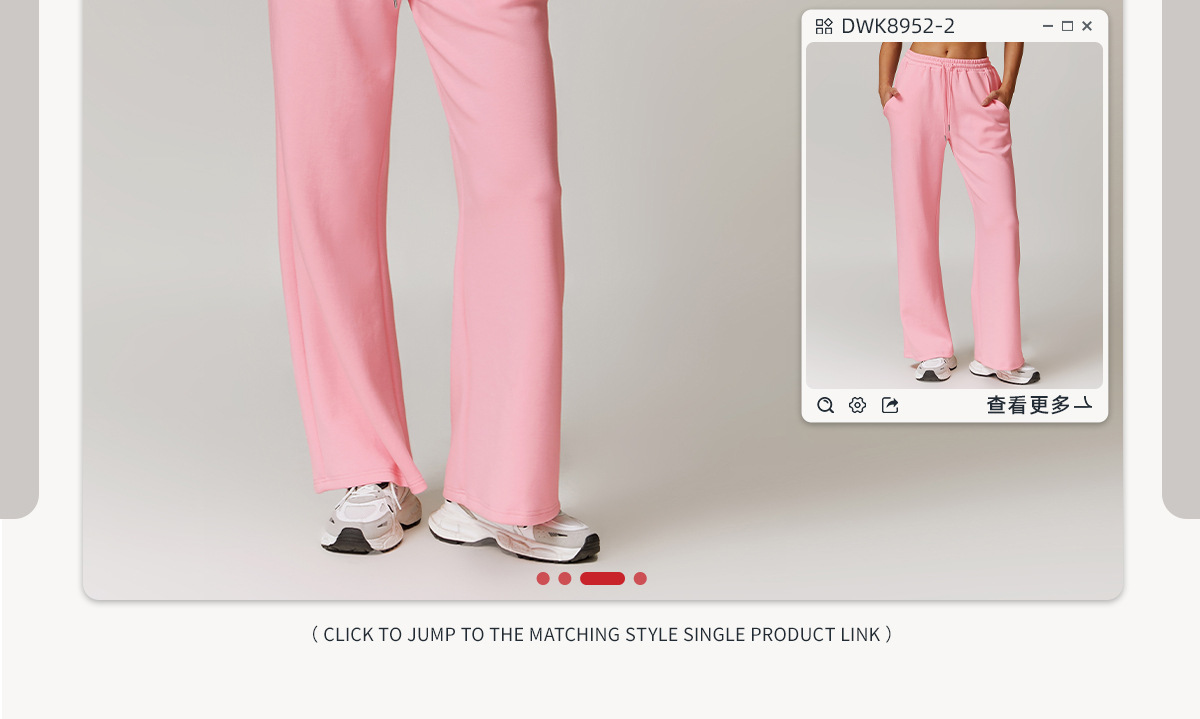Image resolution: width=1200 pixels, height=719 pixels.
Task: Open the 查看更多 view-more link
Action: pyautogui.click(x=1028, y=405)
